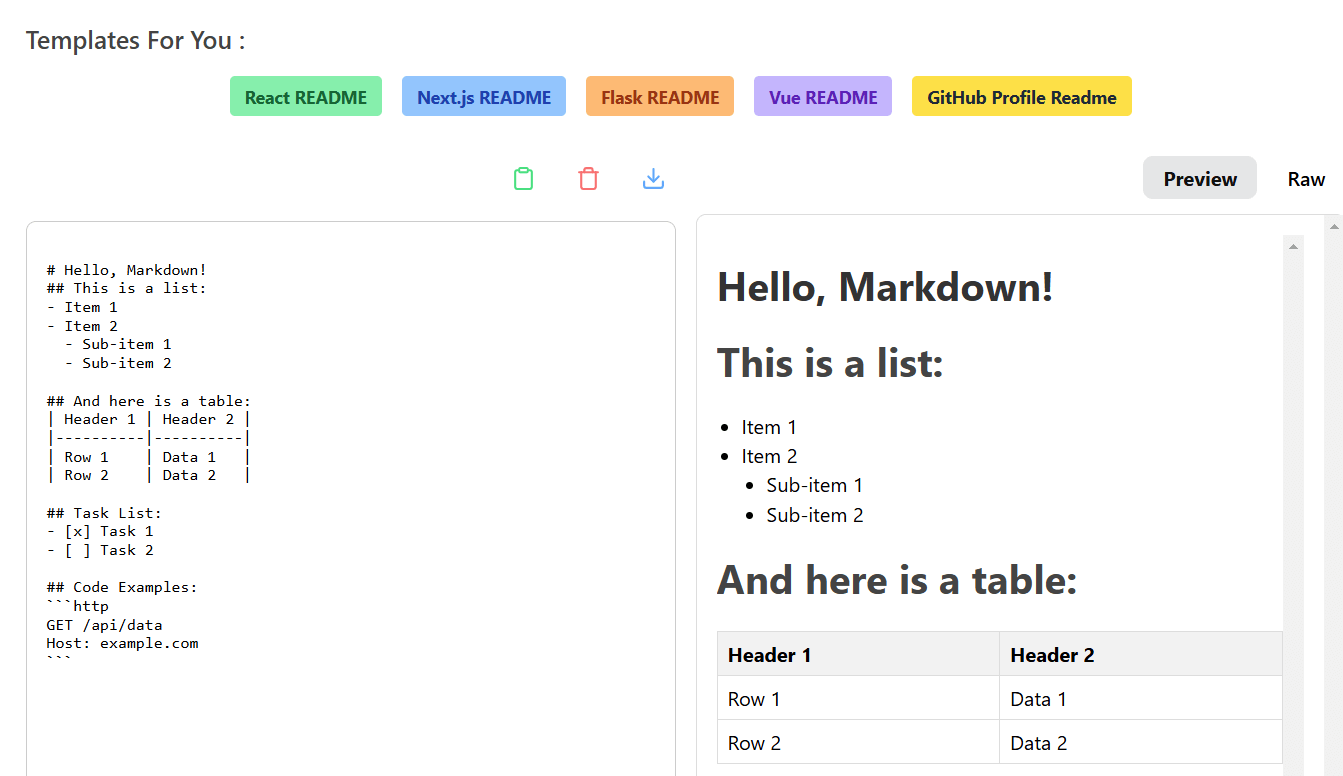Screen dimensions: 1343x776
Task: Click 'Sub-item 2' in the preview
Action: click(x=814, y=515)
